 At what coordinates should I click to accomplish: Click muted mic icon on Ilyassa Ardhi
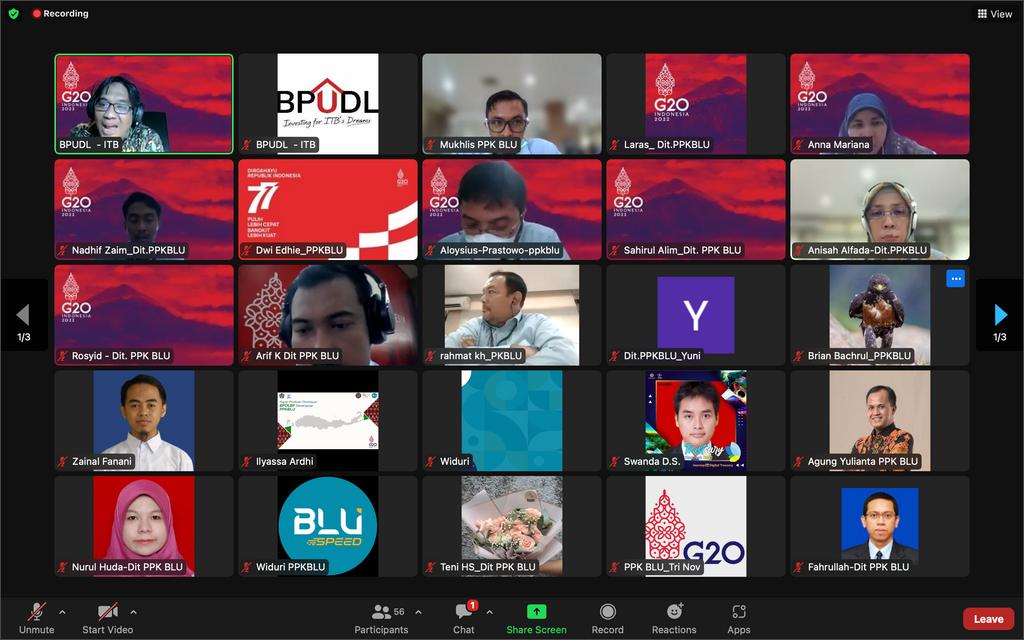[247, 462]
